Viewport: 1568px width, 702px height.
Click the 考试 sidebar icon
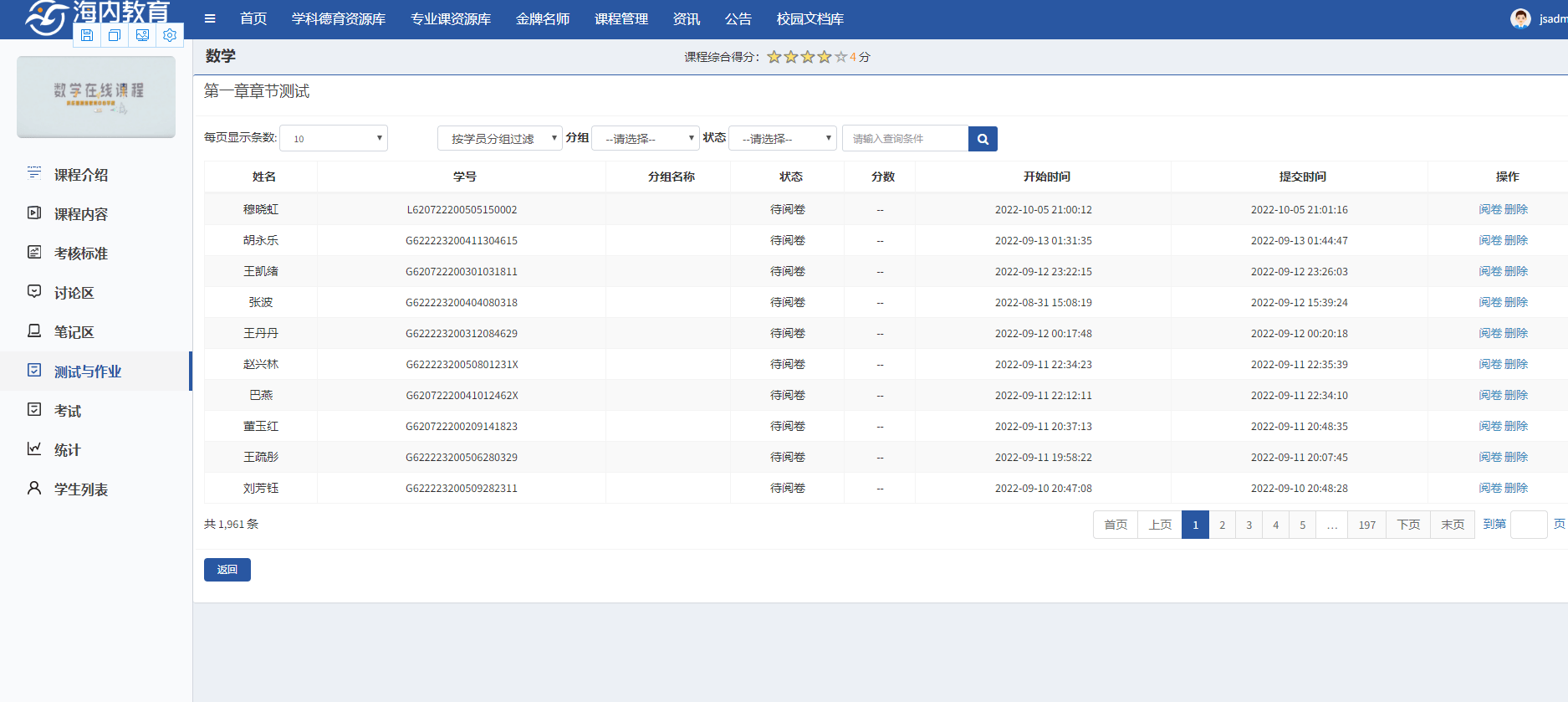(34, 409)
